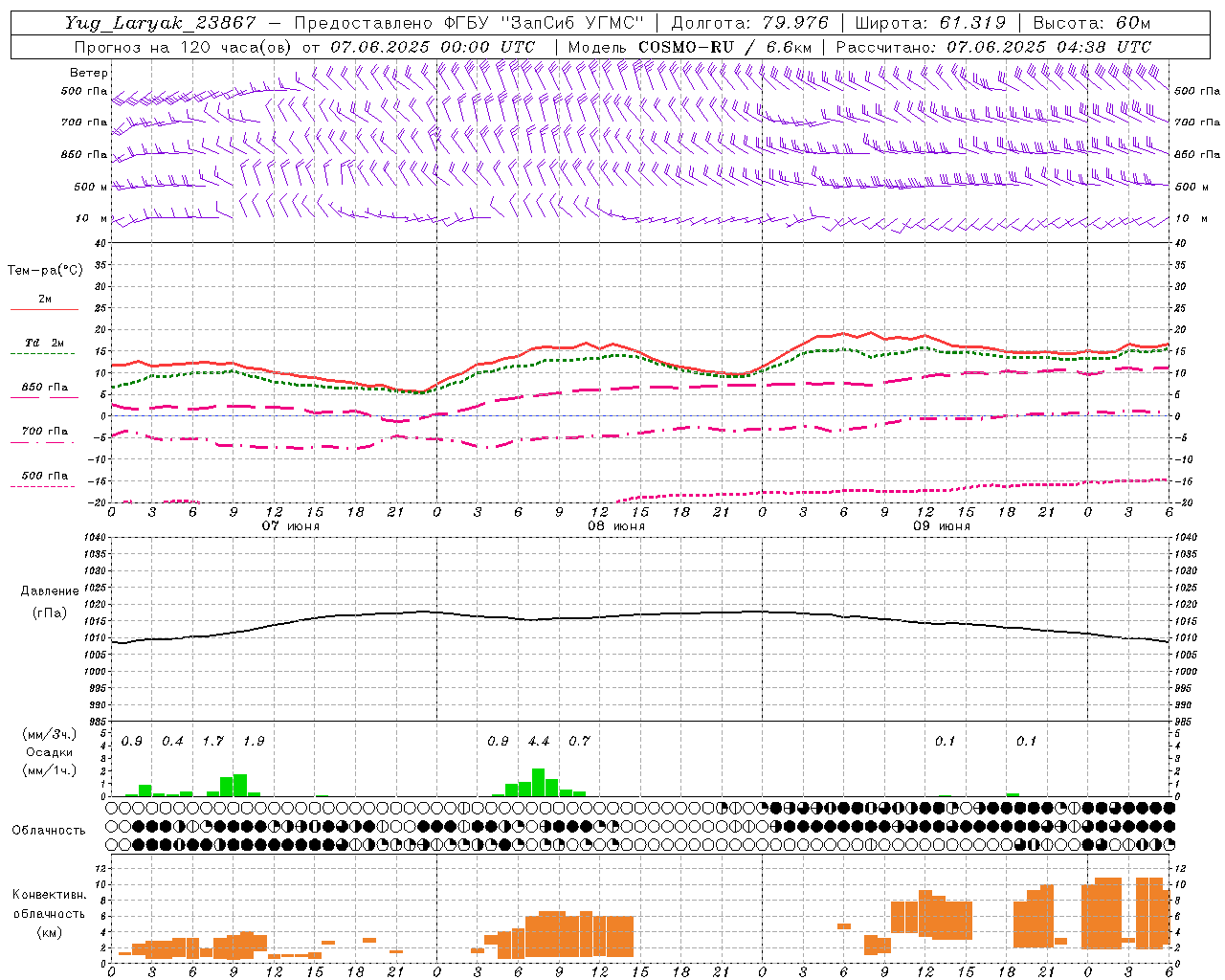Click the (мм/3ч.) precipitation unit label
The height and width of the screenshot is (980, 1225).
click(x=49, y=735)
